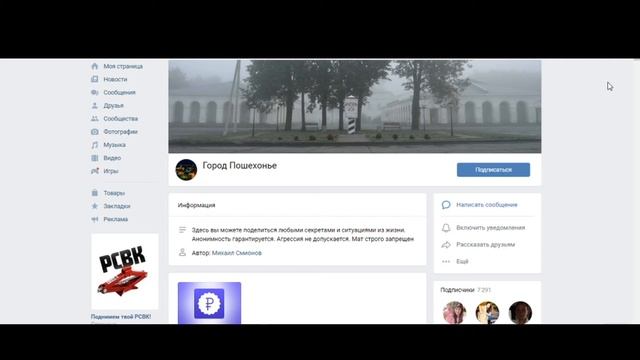
Task: Open Товары in the sidebar
Action: (x=114, y=193)
